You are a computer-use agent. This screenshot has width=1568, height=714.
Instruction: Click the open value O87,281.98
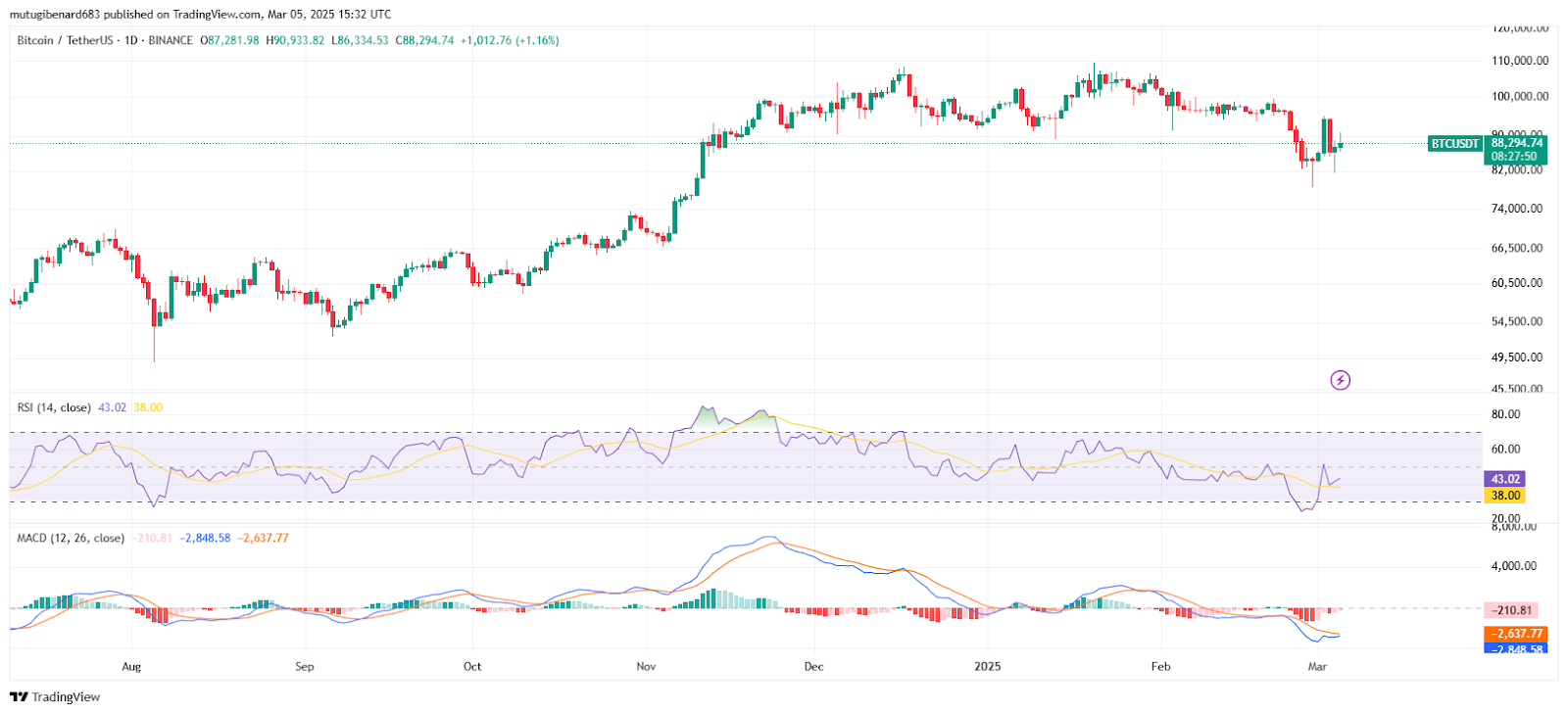point(230,41)
